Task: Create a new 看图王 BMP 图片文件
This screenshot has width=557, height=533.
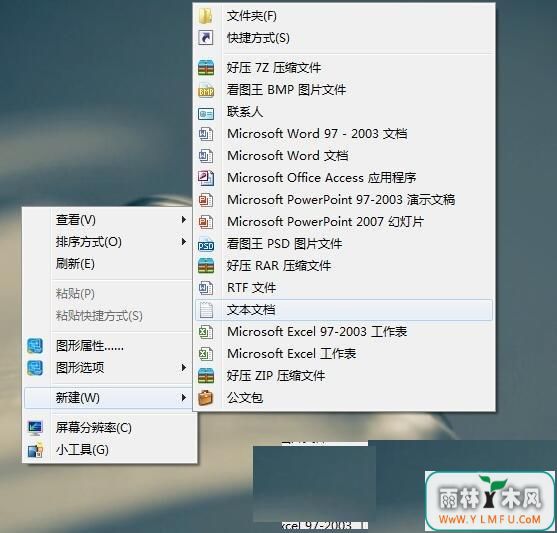Action: pos(344,90)
